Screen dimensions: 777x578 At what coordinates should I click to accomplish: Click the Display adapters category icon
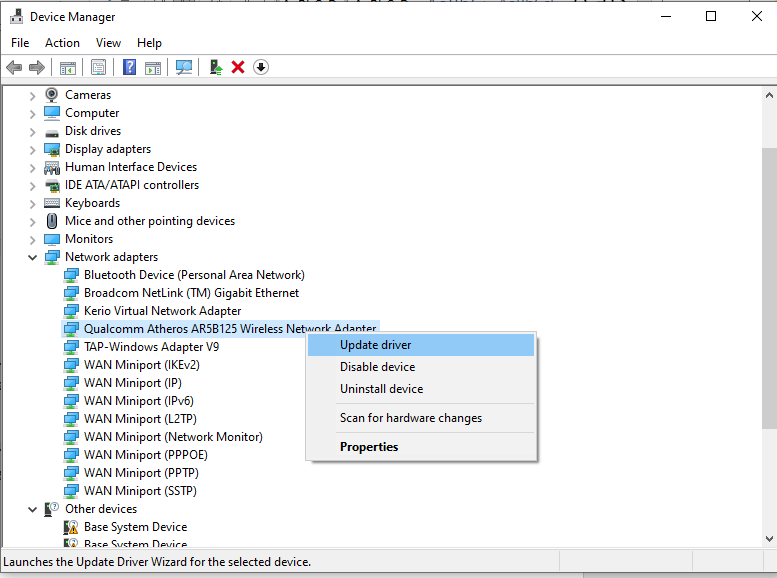52,149
